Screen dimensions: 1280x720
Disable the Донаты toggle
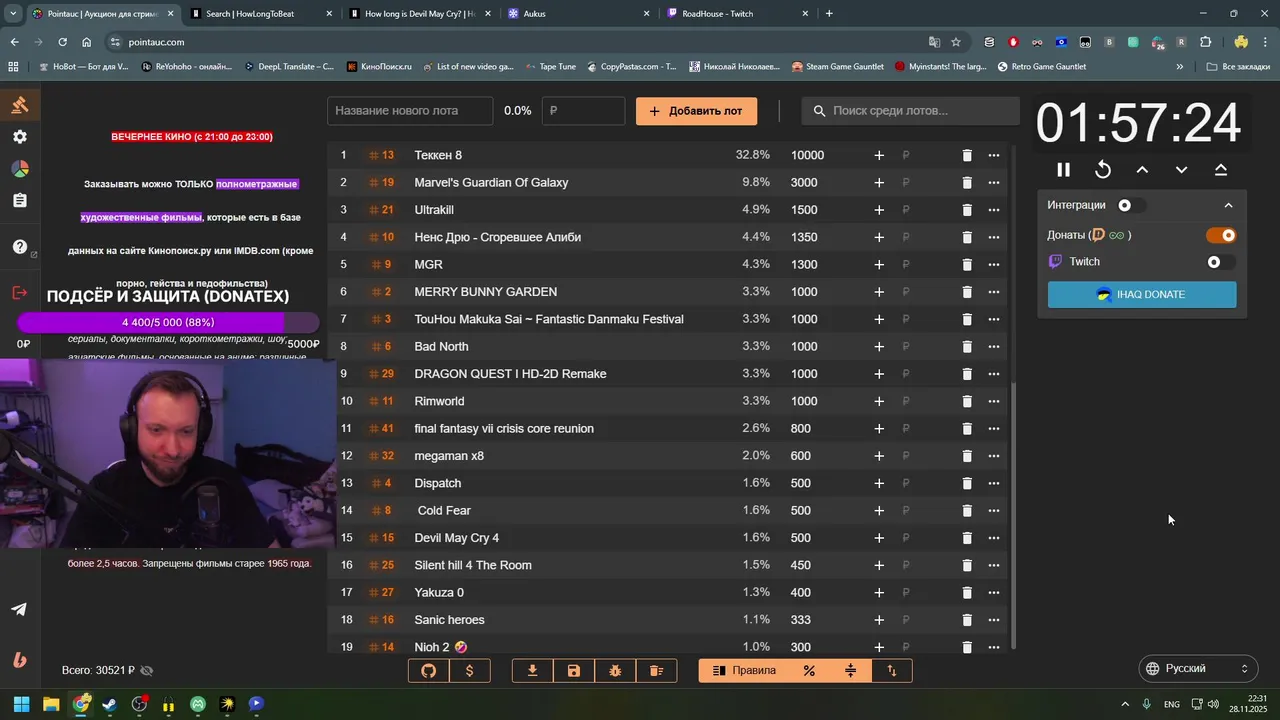click(1221, 235)
